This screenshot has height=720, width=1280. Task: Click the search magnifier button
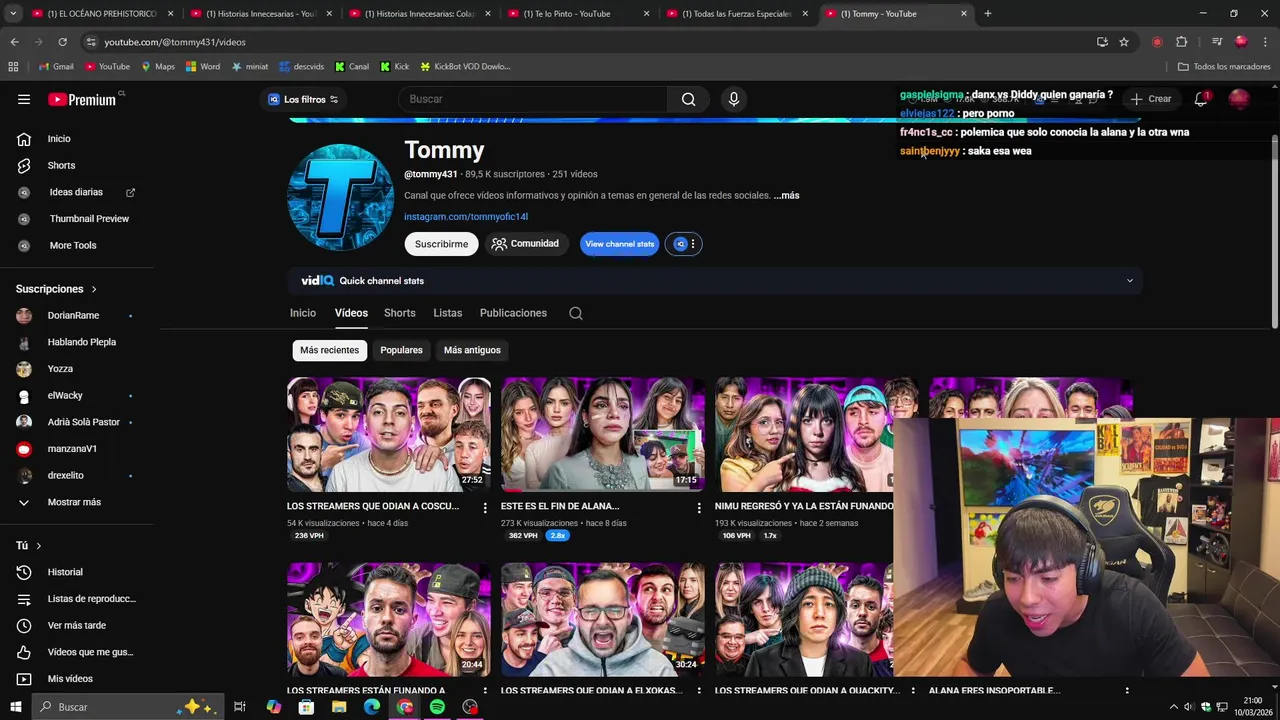(688, 99)
